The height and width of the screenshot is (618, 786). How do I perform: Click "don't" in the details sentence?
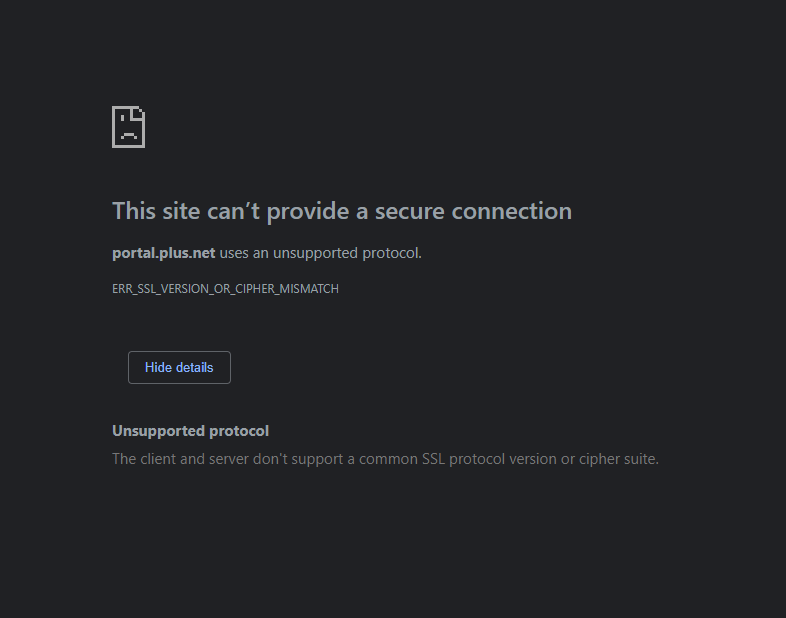pos(269,459)
